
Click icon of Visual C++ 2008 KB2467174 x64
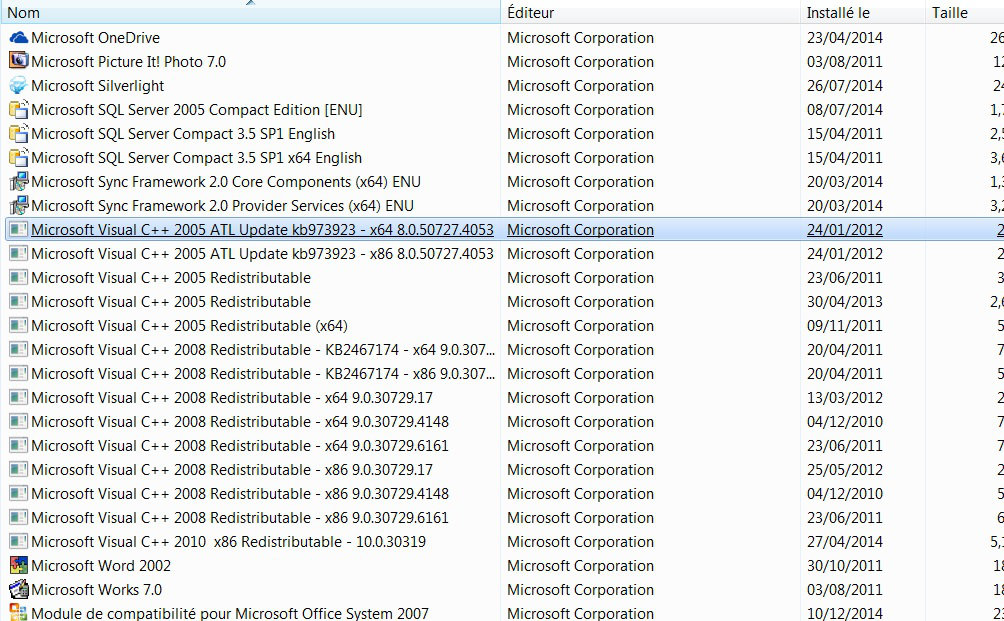point(19,350)
